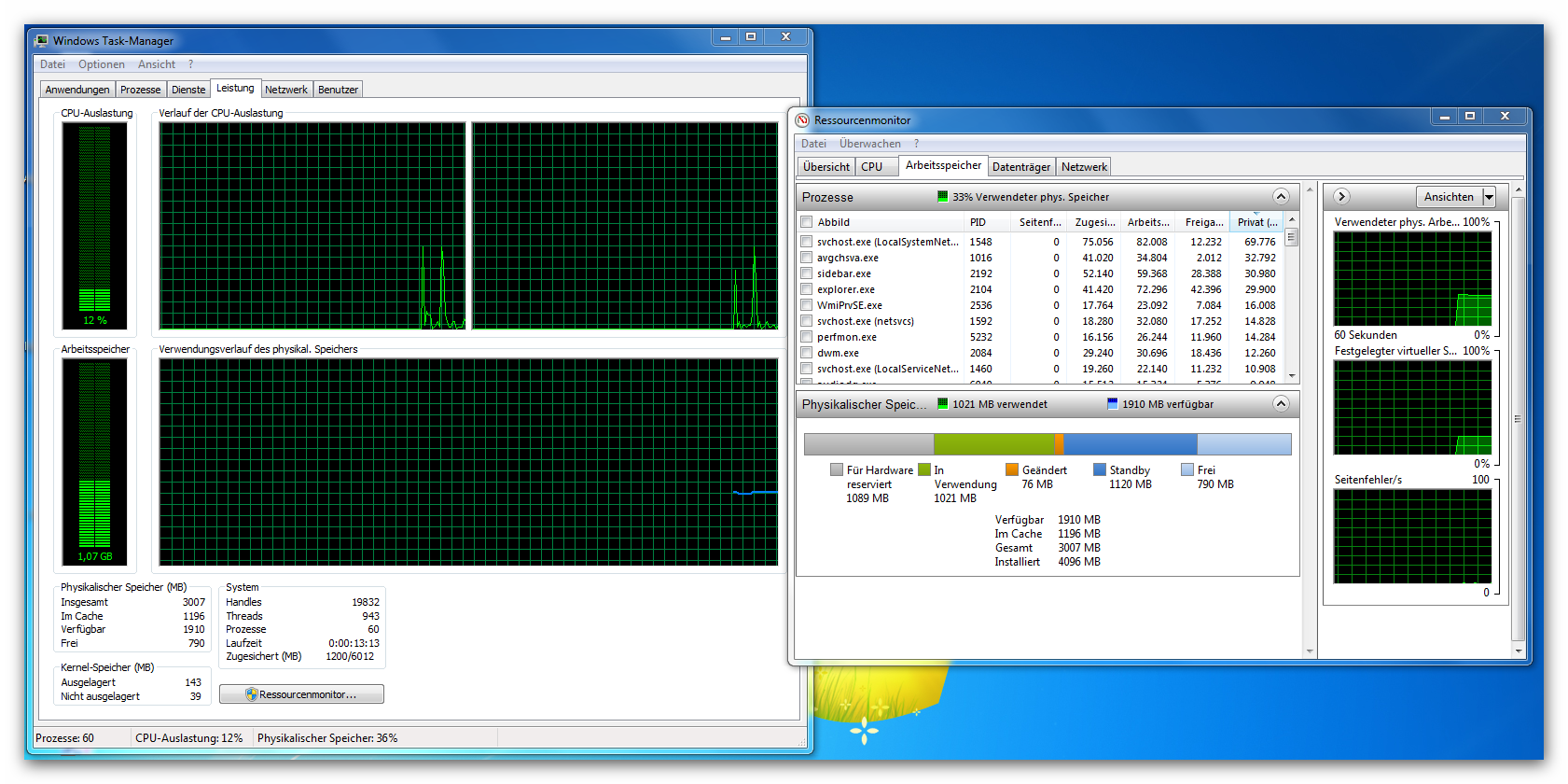Click the memory usage bar in Ressourcenmonitor

pos(1048,443)
